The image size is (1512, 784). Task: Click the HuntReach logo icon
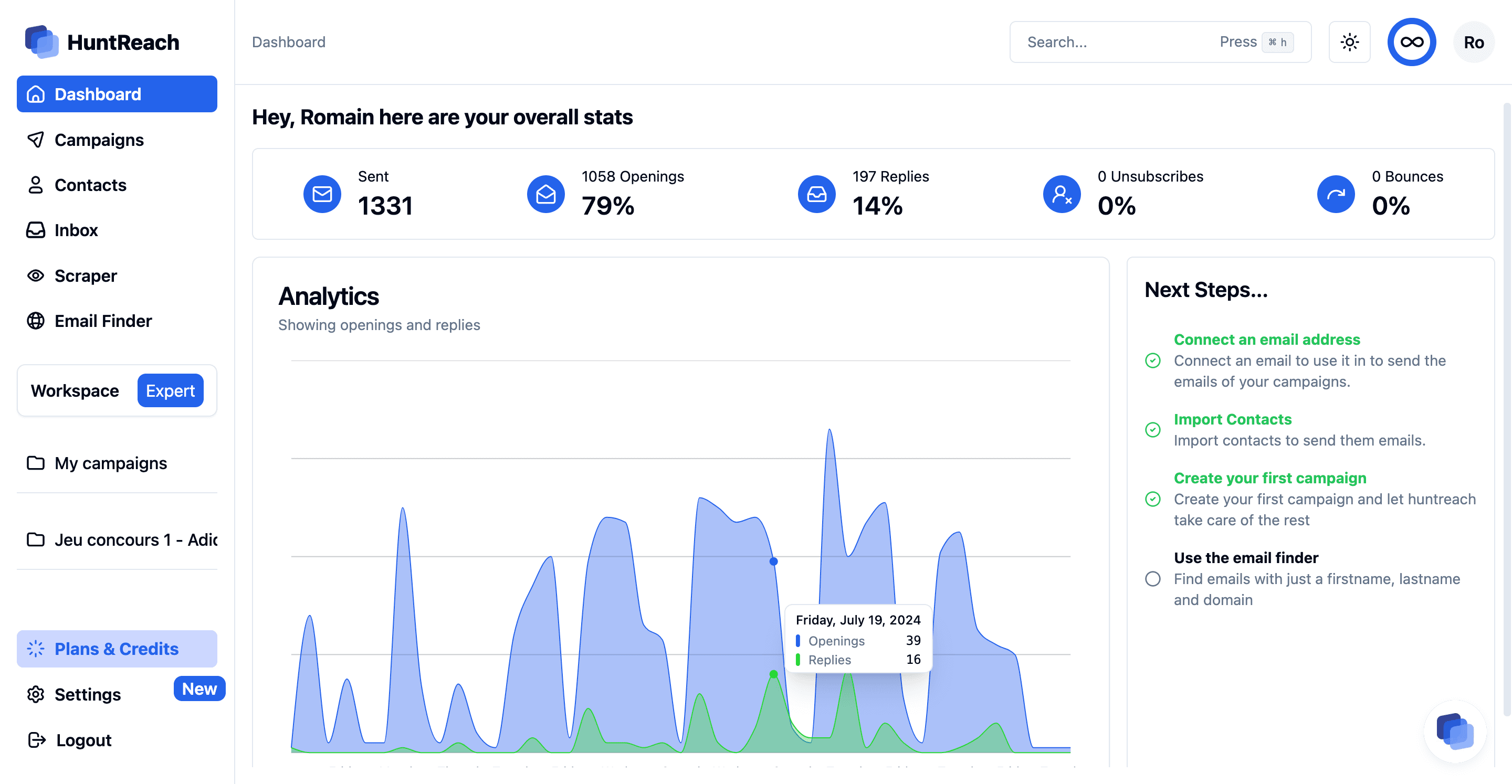[41, 41]
